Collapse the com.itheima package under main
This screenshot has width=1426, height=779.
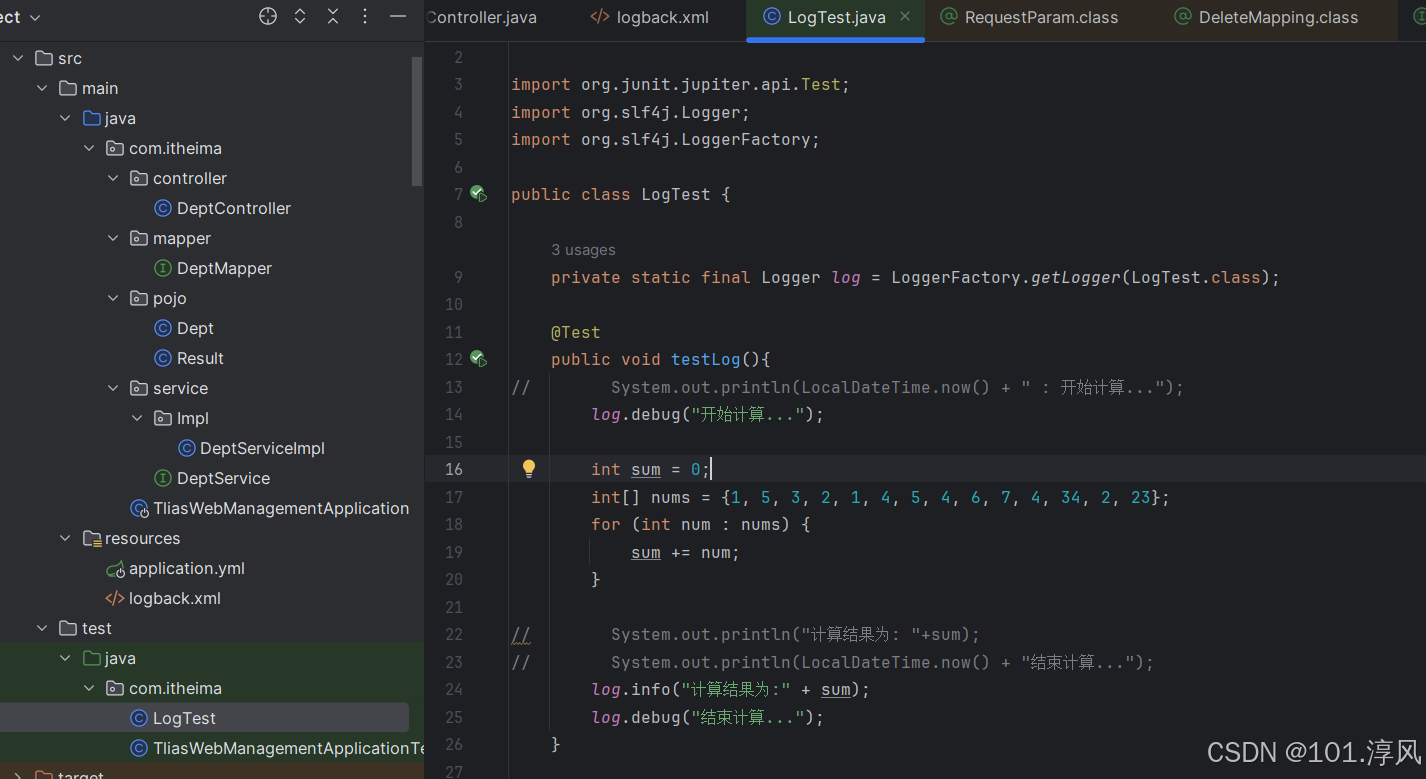90,148
